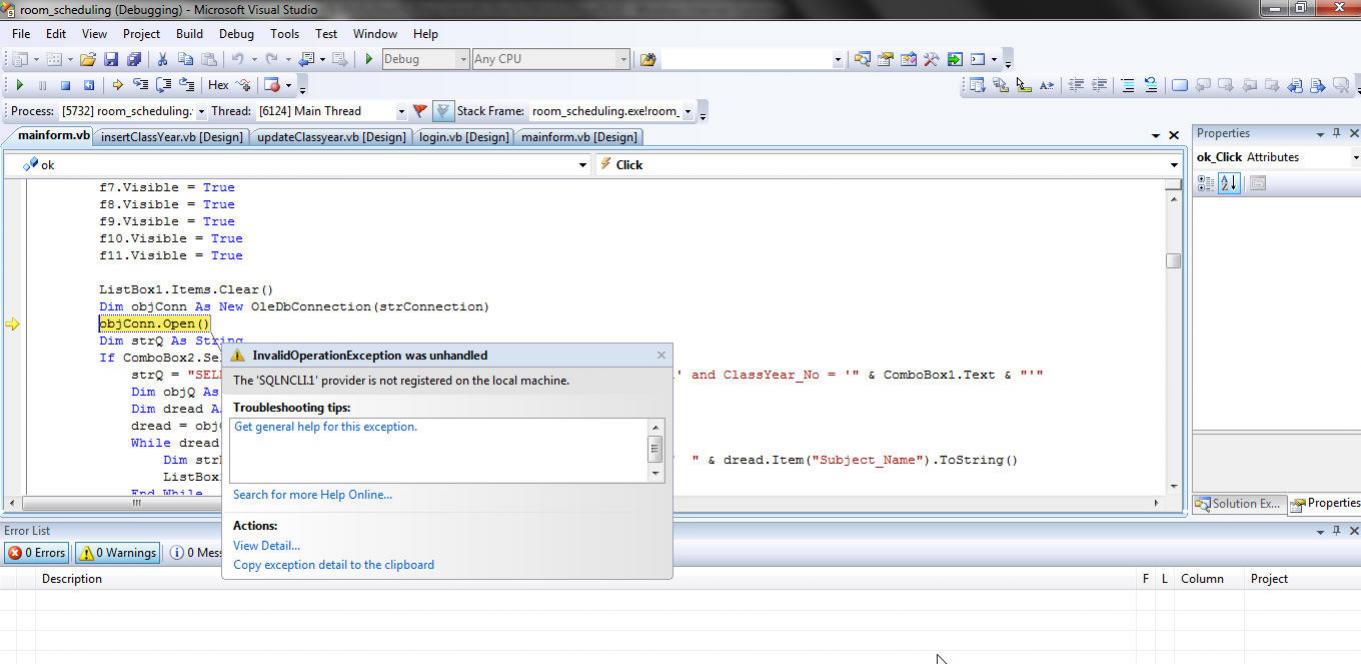Expand the Stack Frame dropdown

tap(688, 111)
